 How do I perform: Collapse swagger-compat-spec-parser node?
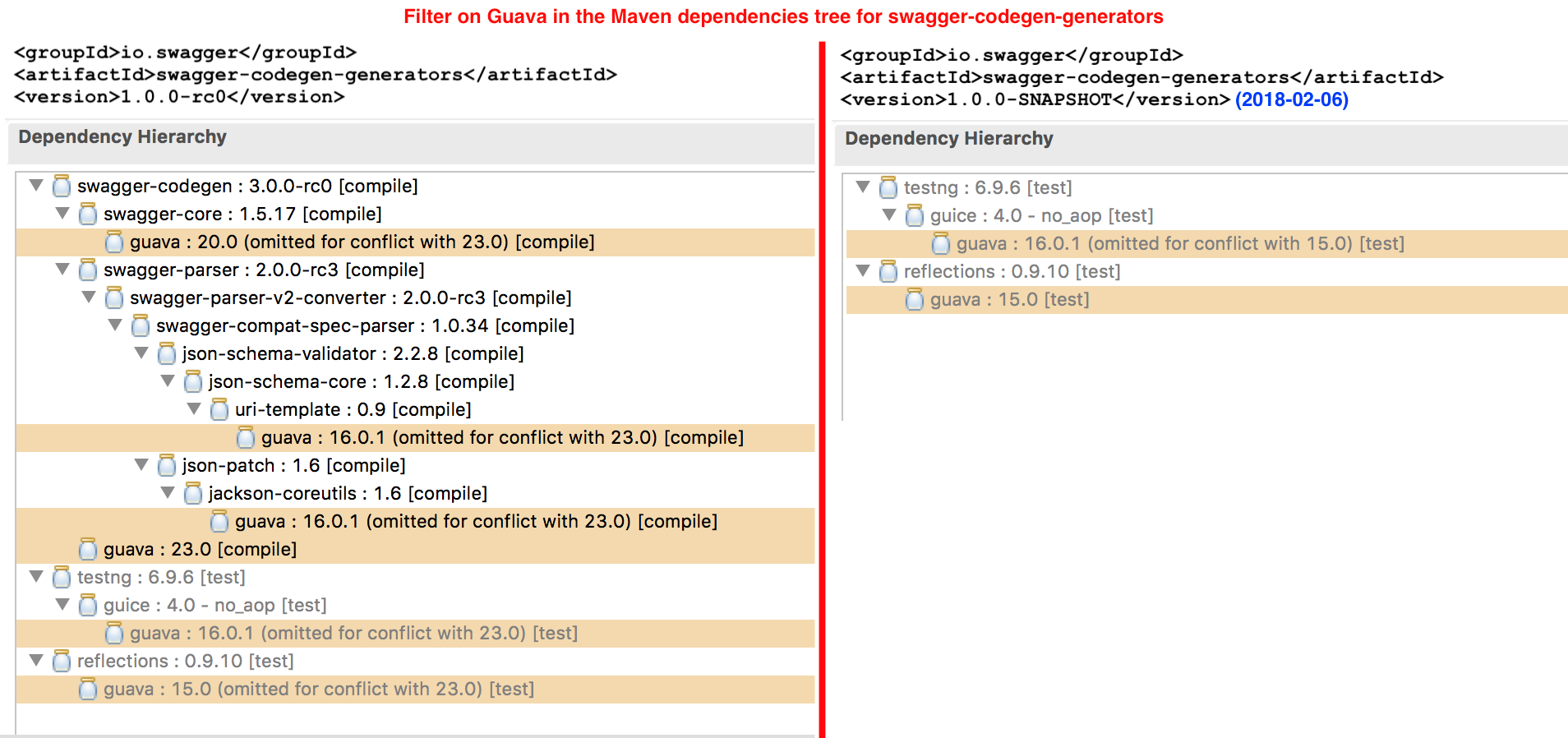point(115,325)
